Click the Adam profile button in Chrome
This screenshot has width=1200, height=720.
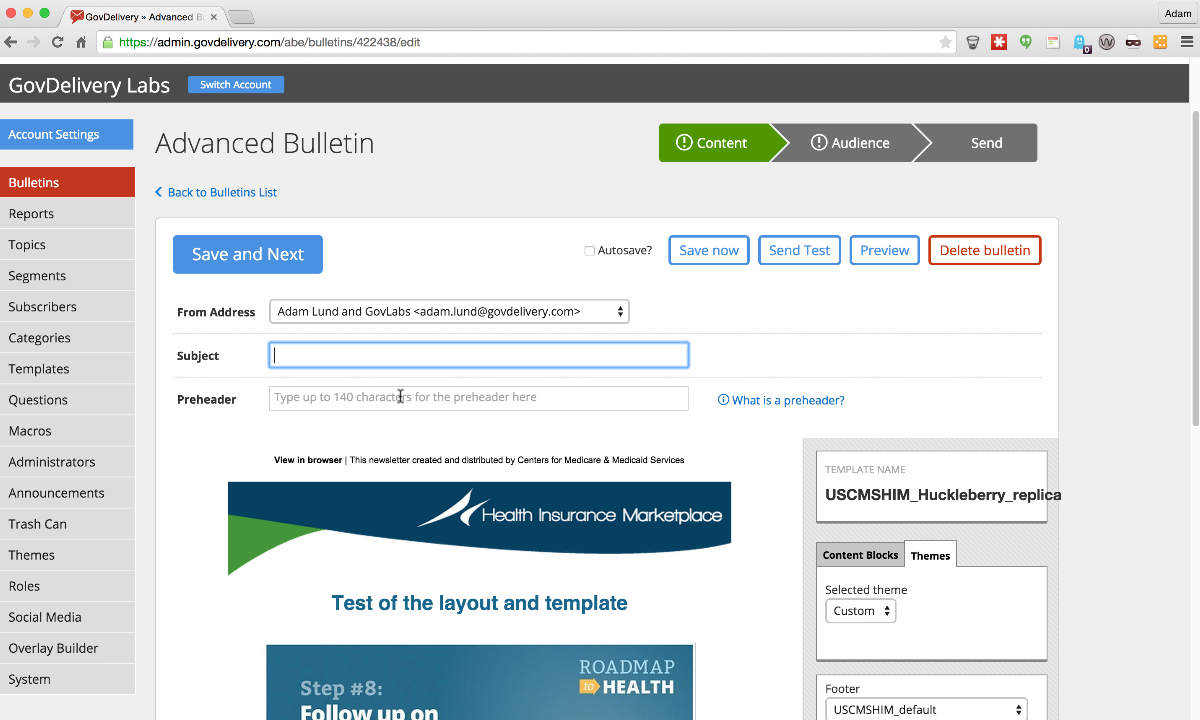(1178, 13)
